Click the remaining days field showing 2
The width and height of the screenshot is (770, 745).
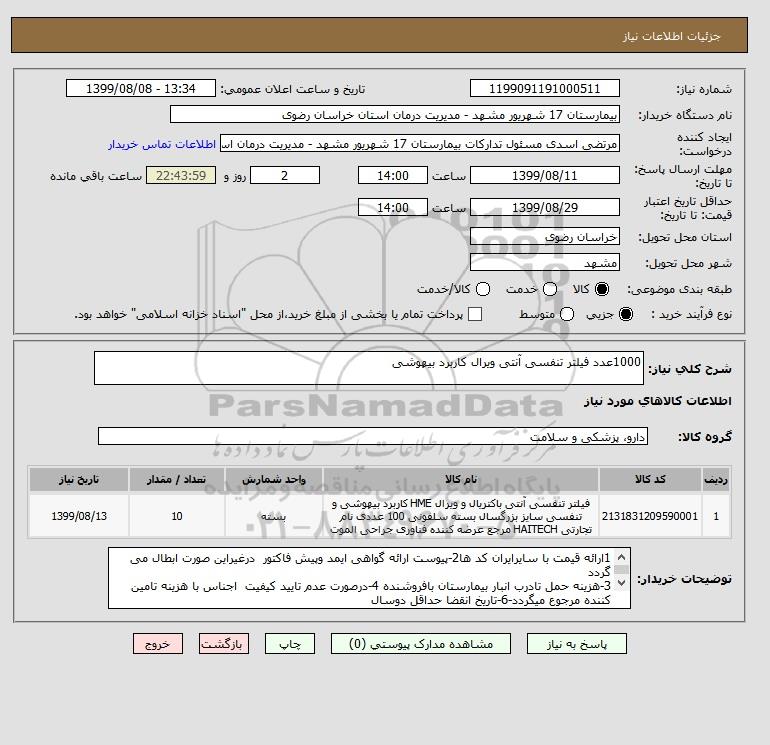pyautogui.click(x=285, y=175)
